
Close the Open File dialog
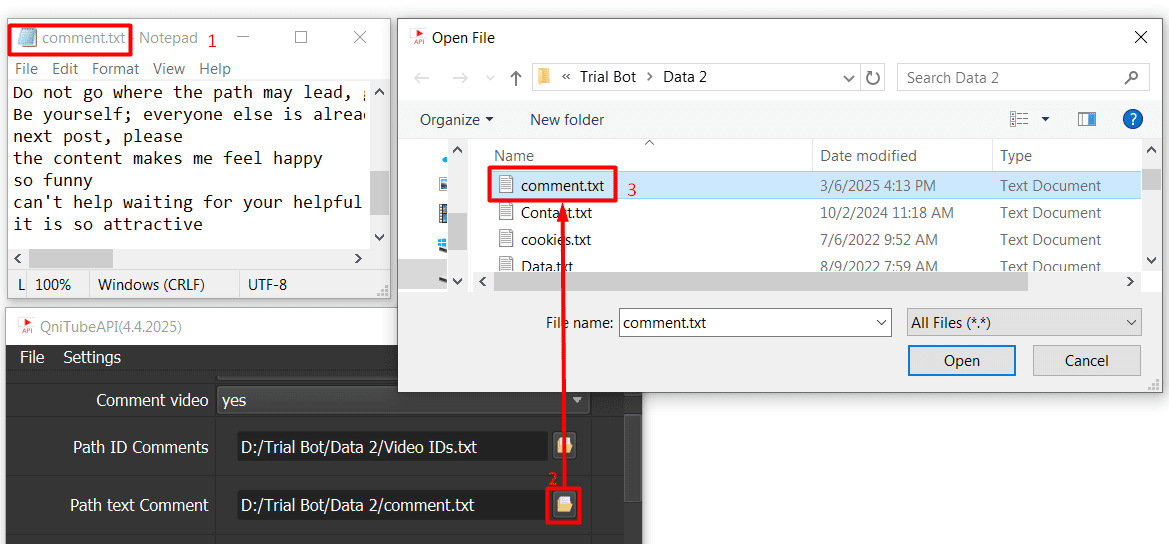[1140, 37]
